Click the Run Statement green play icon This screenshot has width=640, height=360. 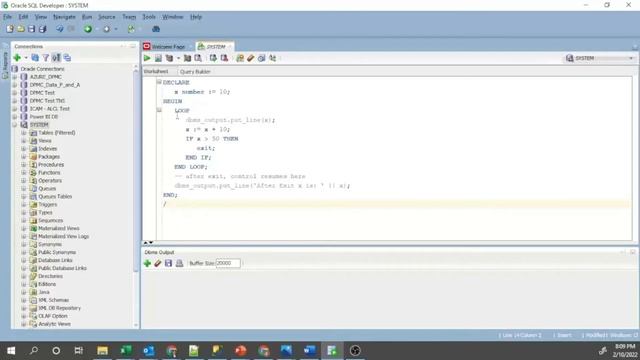[x=147, y=58]
